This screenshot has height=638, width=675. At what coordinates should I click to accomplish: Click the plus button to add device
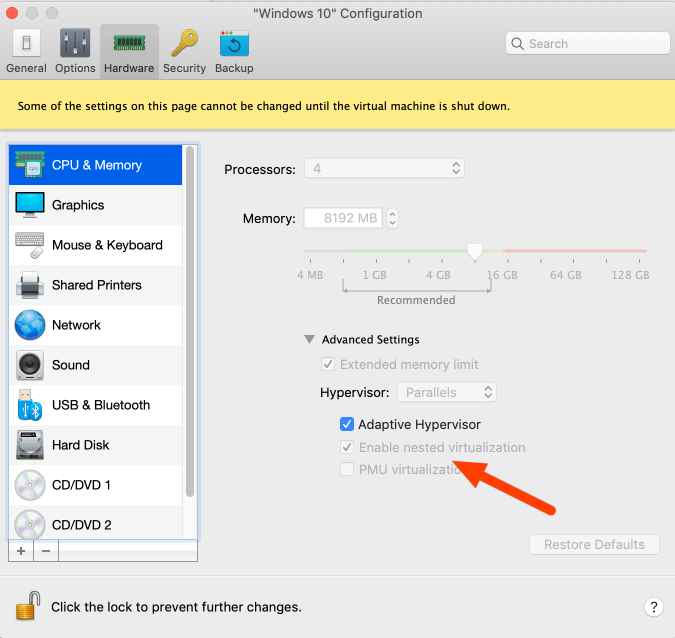(x=21, y=550)
